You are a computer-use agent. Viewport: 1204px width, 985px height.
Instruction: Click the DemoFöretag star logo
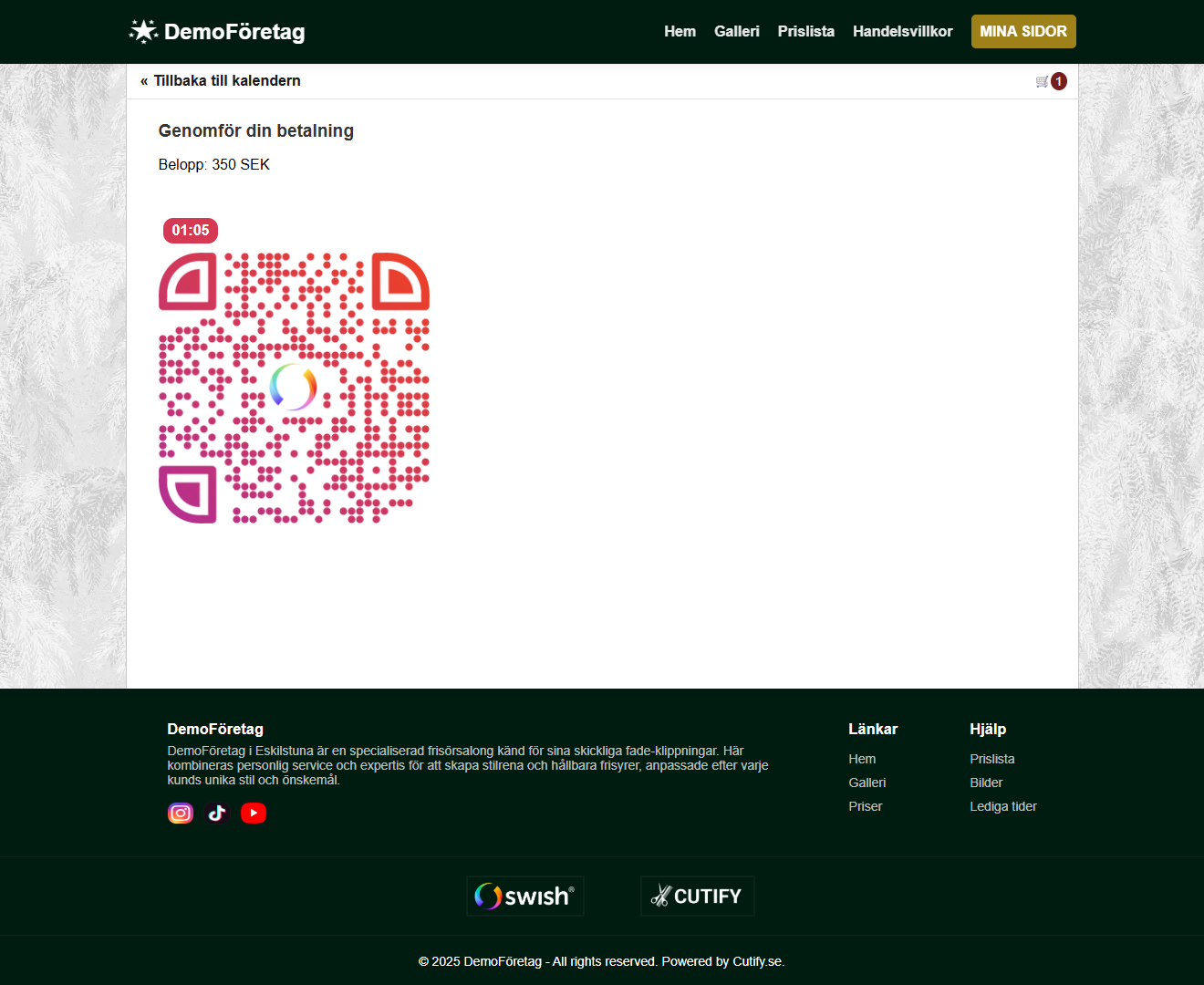pyautogui.click(x=143, y=31)
